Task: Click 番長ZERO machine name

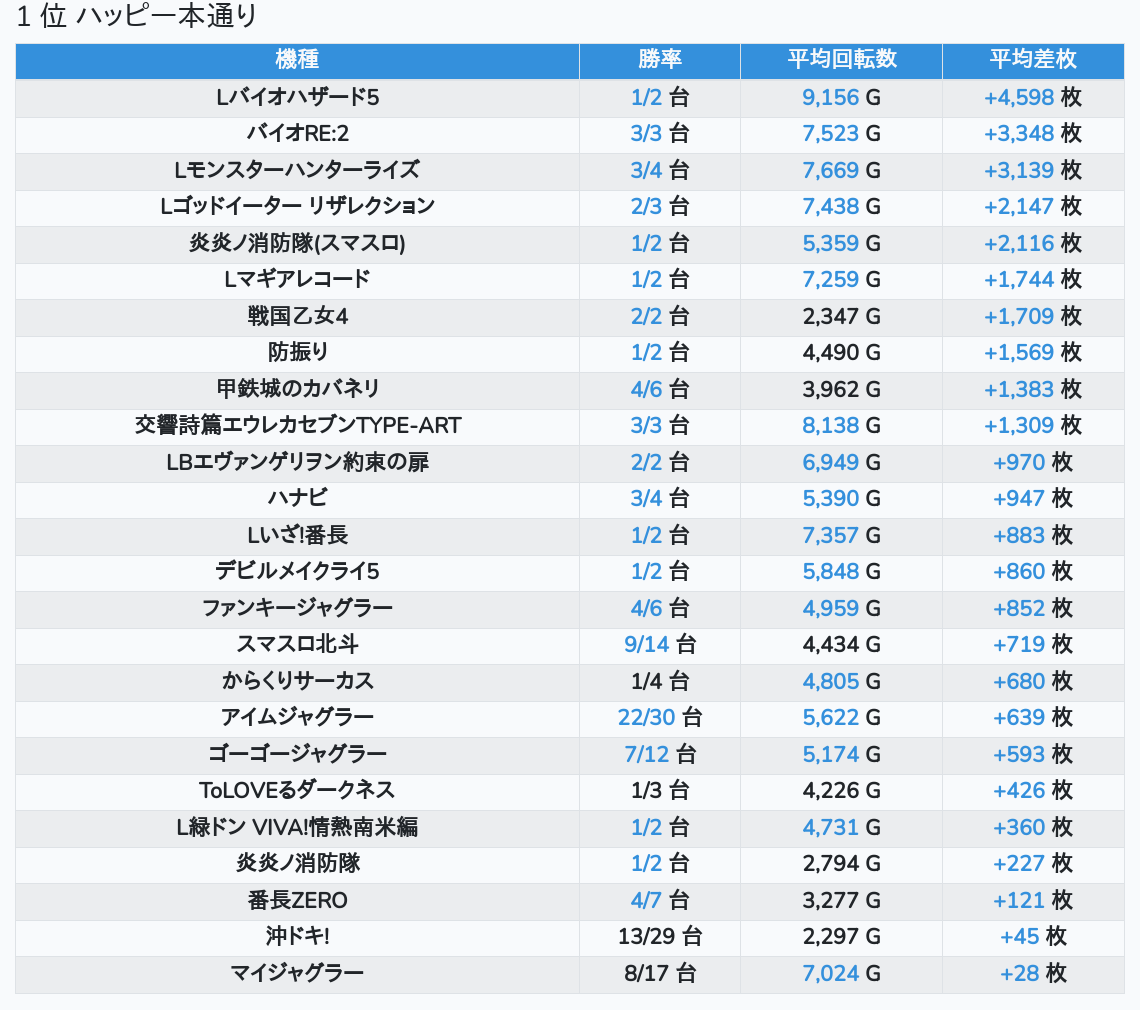Action: tap(297, 900)
